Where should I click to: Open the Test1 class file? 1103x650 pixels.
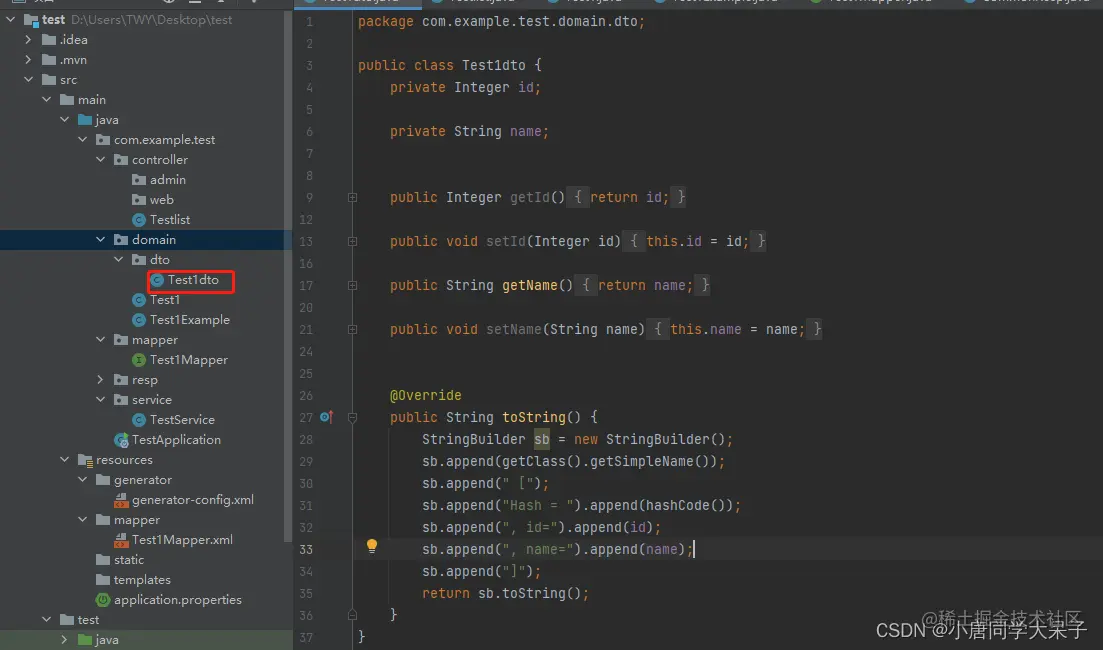click(165, 300)
